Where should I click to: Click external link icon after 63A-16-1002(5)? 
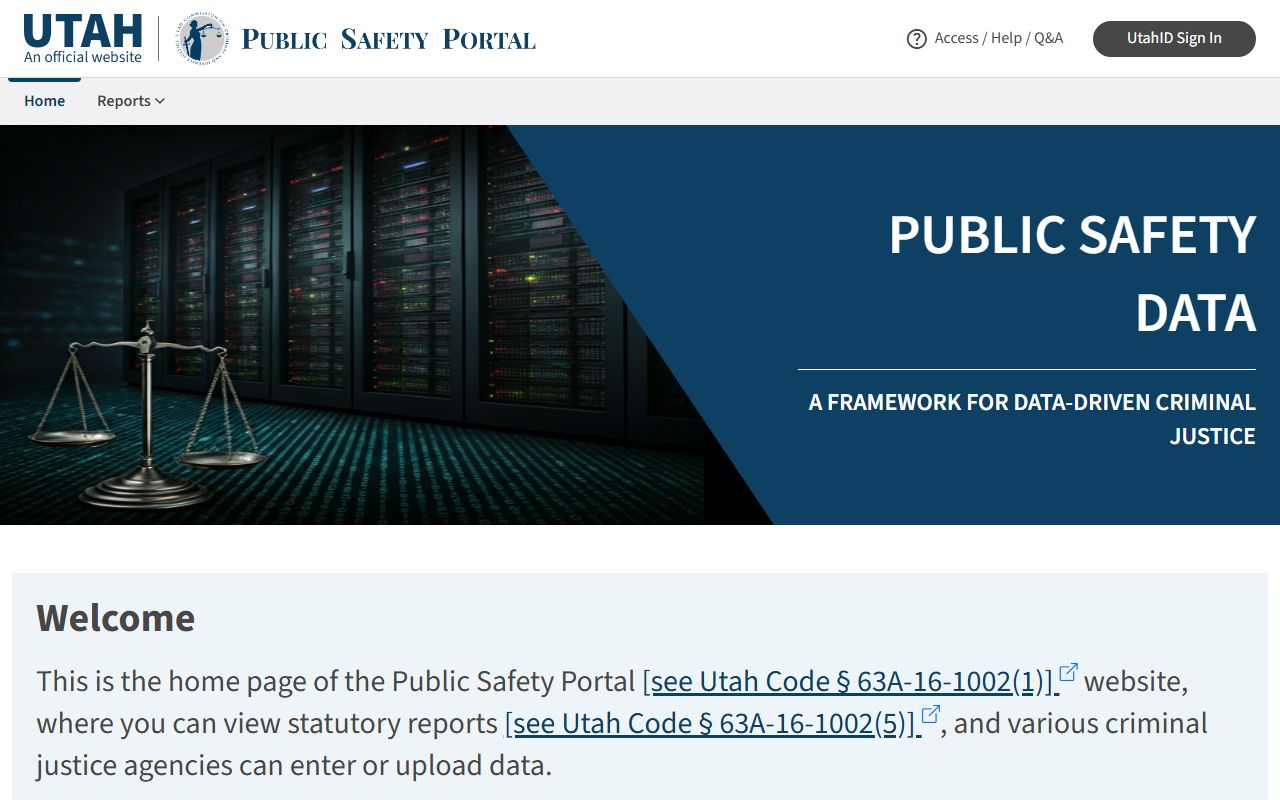pos(931,714)
